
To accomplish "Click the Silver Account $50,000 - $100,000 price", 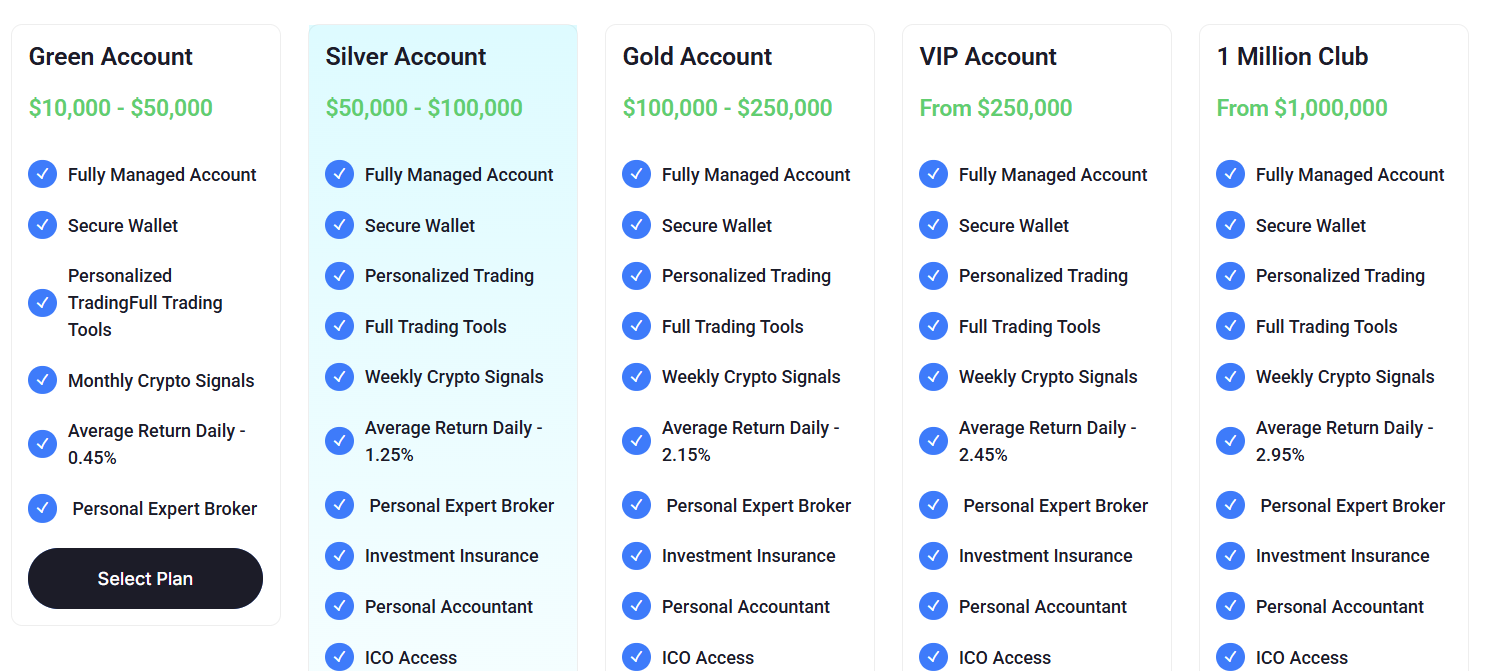I will point(424,108).
